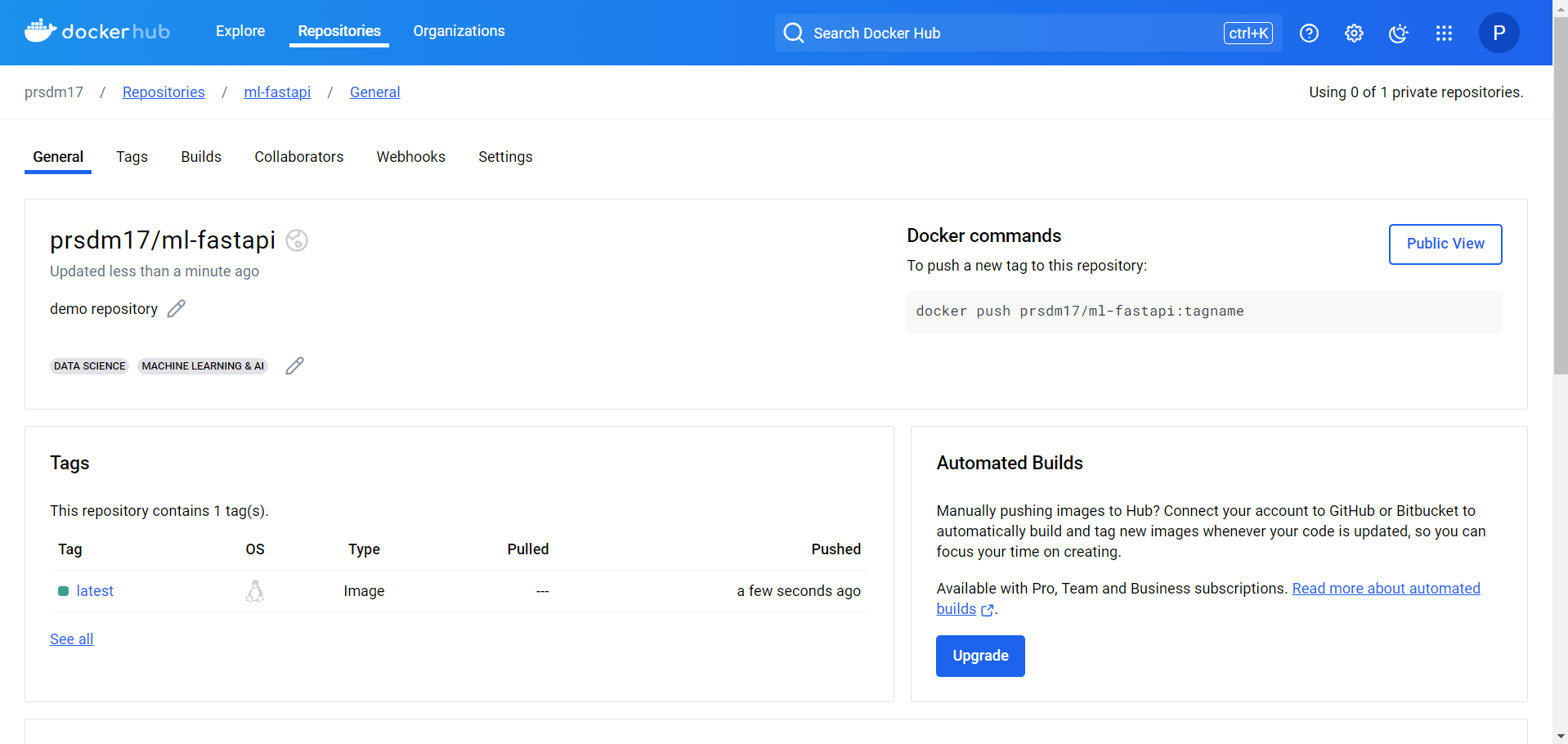Screen dimensions: 1568x744
Task: Click the visibility globe icon beside prsdm17/ml-fastapi
Action: [297, 240]
